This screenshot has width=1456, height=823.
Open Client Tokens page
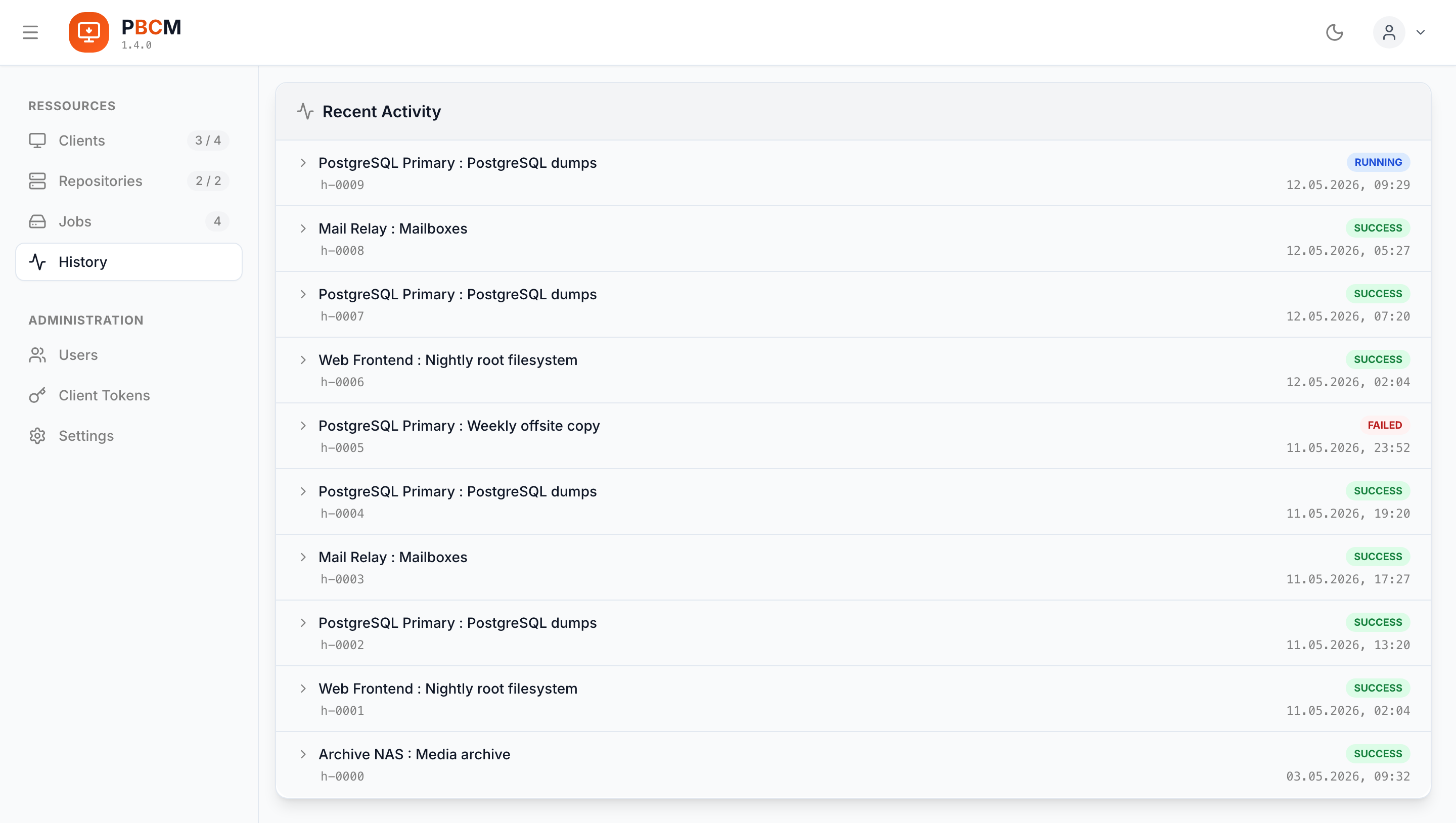(129, 395)
